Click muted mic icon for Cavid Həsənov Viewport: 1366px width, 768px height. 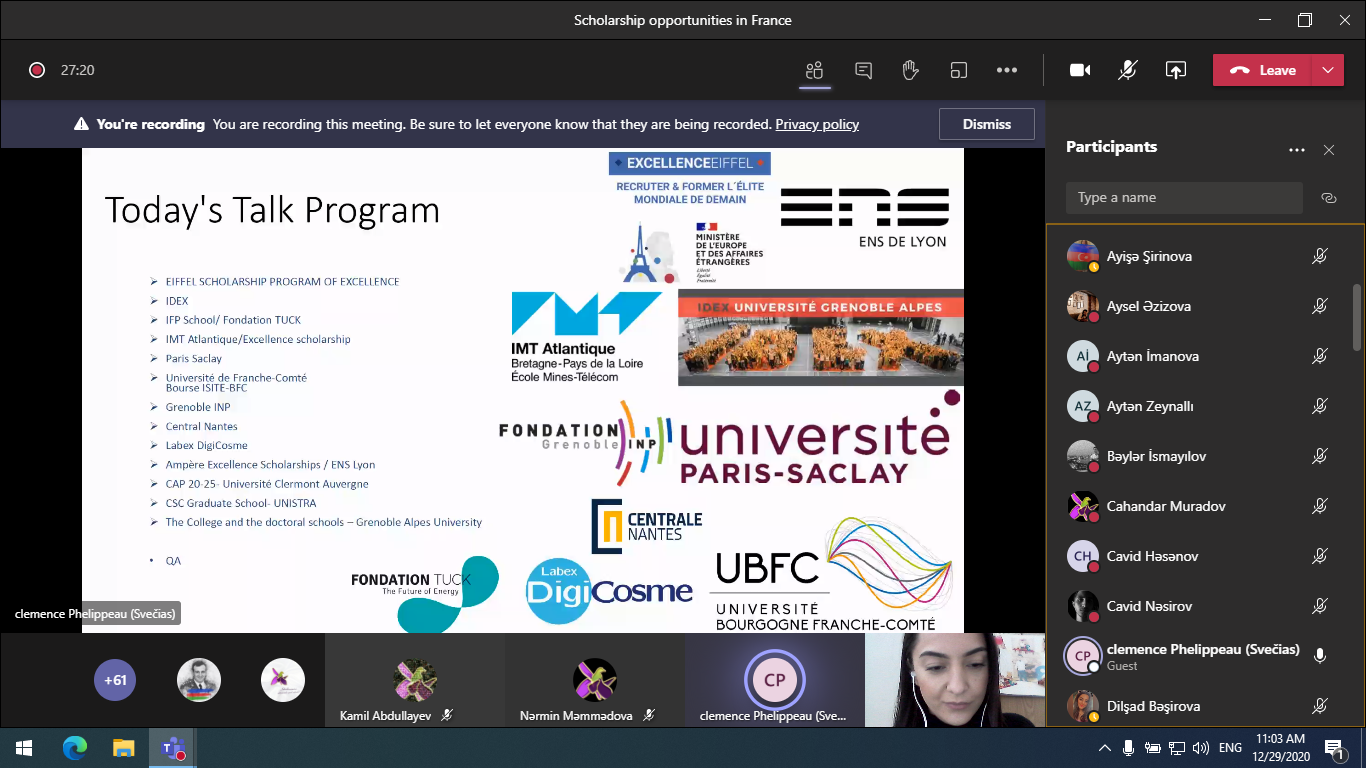(1320, 556)
